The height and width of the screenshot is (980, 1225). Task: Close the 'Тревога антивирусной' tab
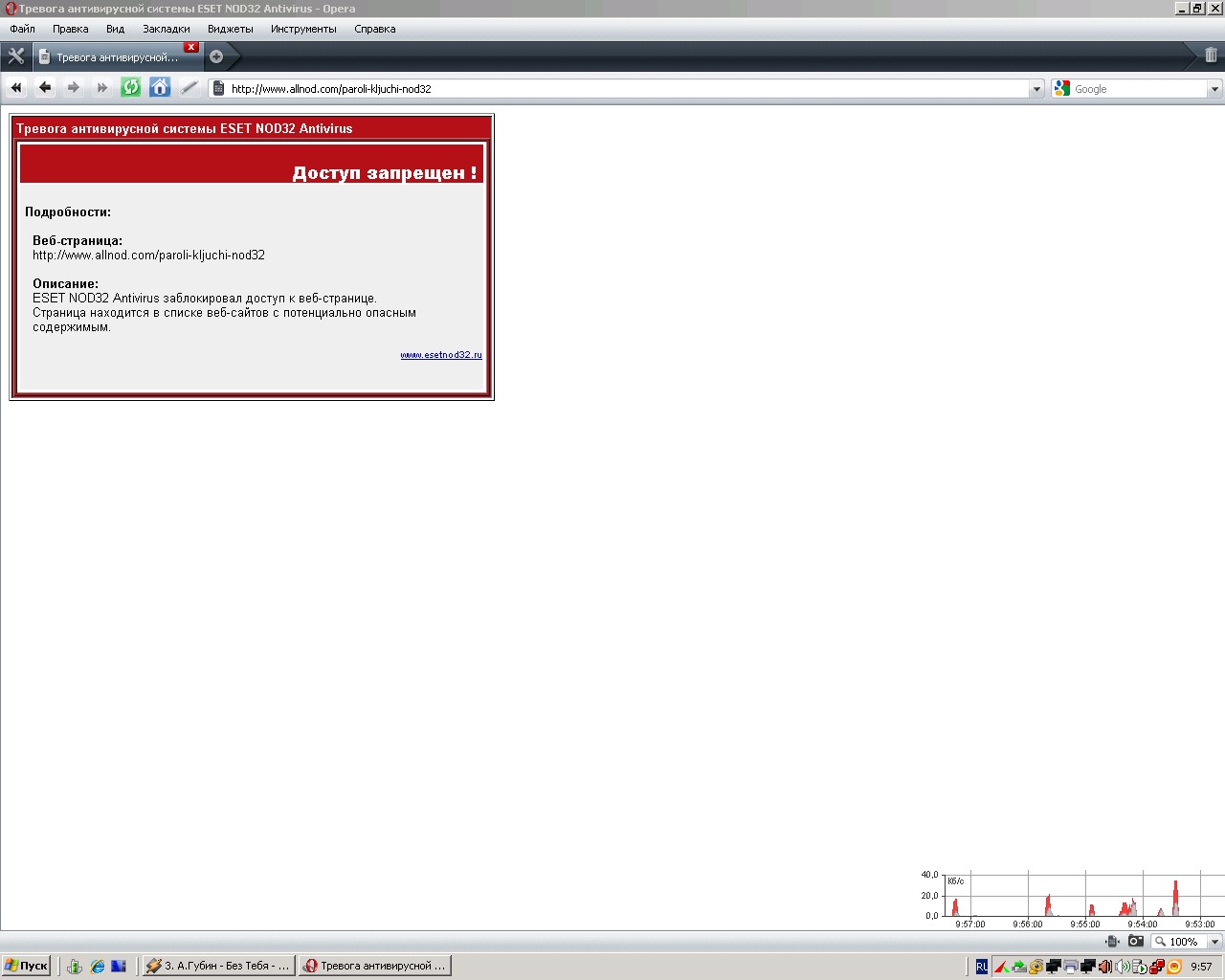tap(191, 47)
